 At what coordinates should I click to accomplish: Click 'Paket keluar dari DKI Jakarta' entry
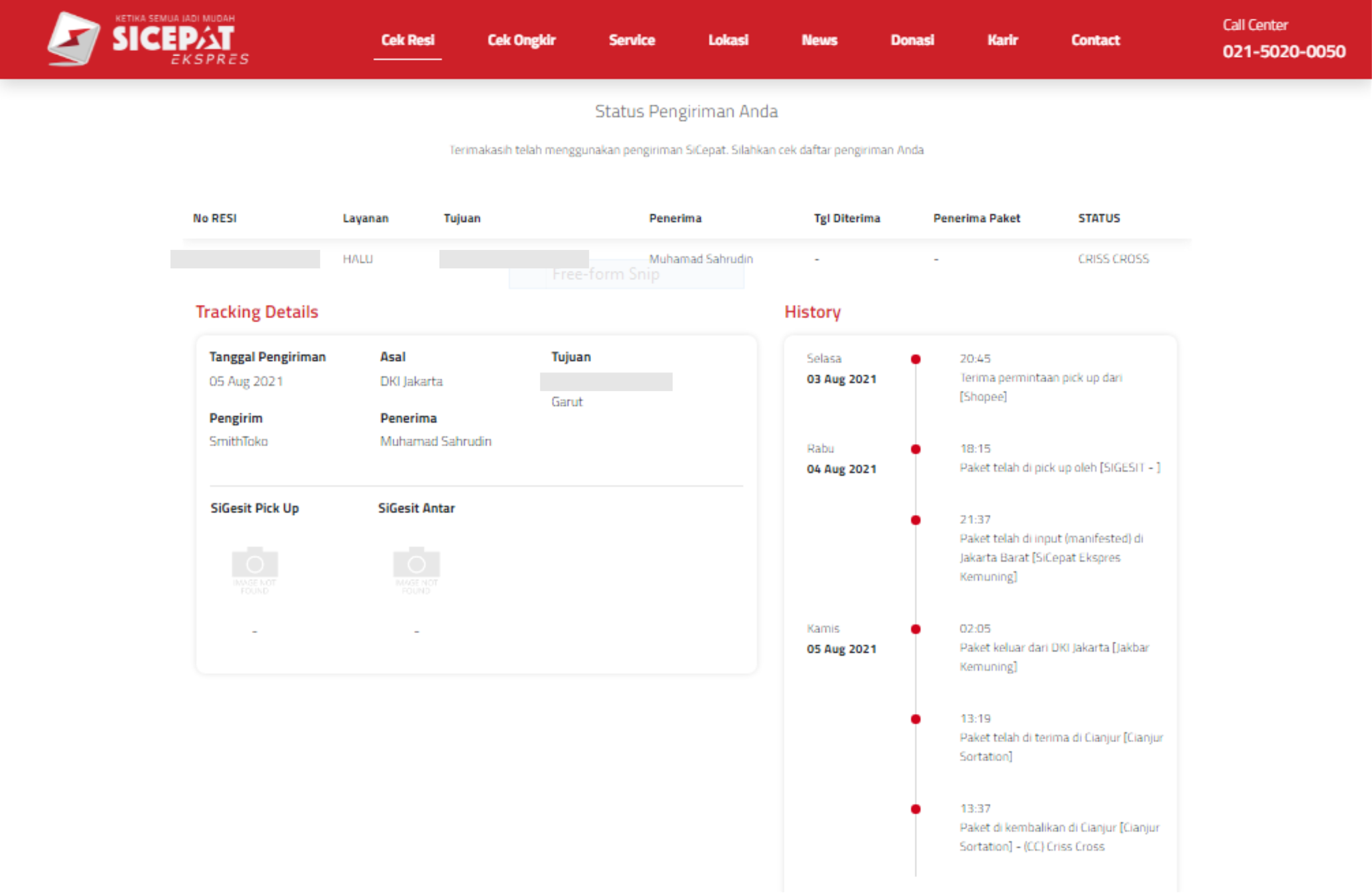pos(1054,657)
